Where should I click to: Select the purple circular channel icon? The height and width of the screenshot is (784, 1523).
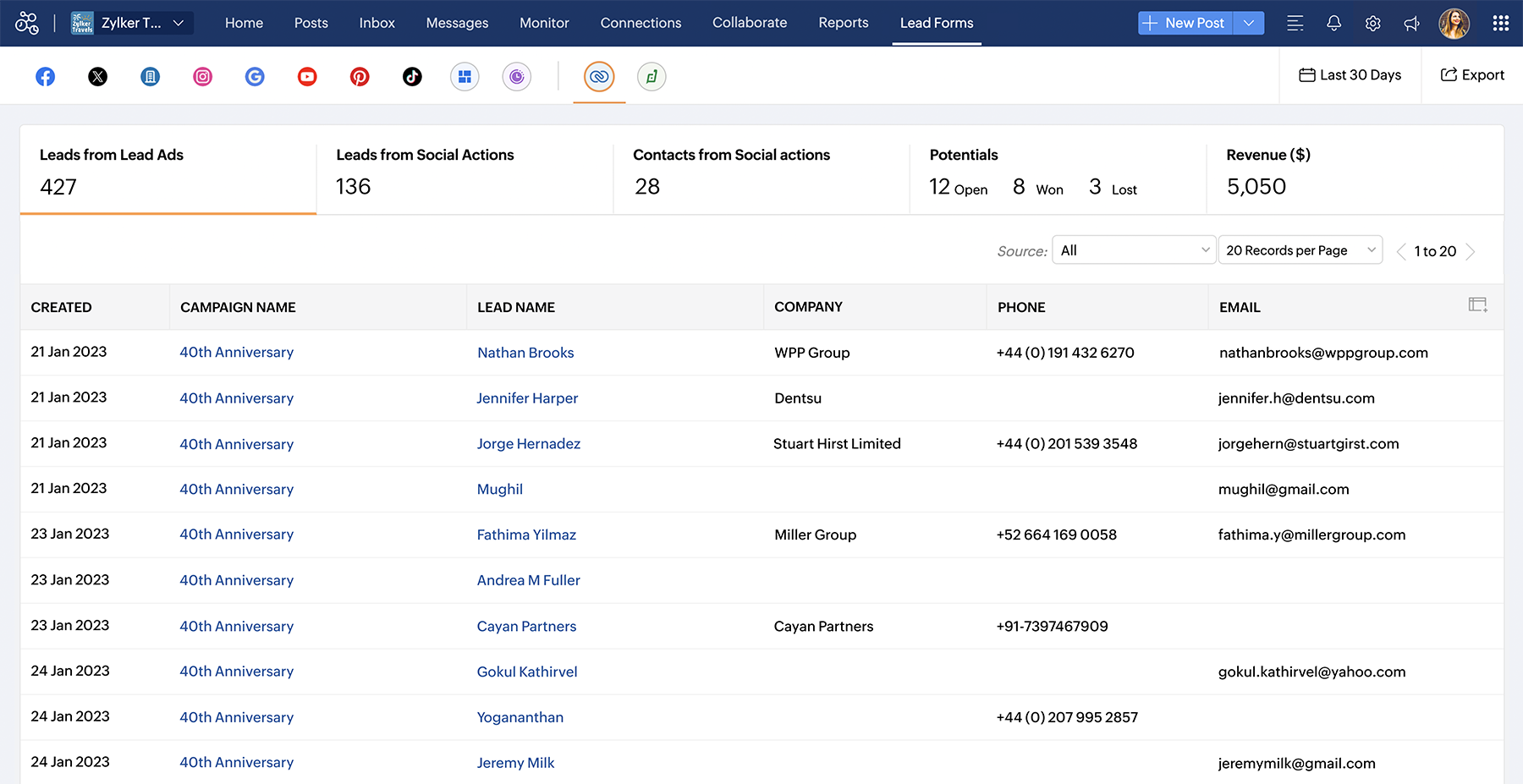pyautogui.click(x=517, y=77)
